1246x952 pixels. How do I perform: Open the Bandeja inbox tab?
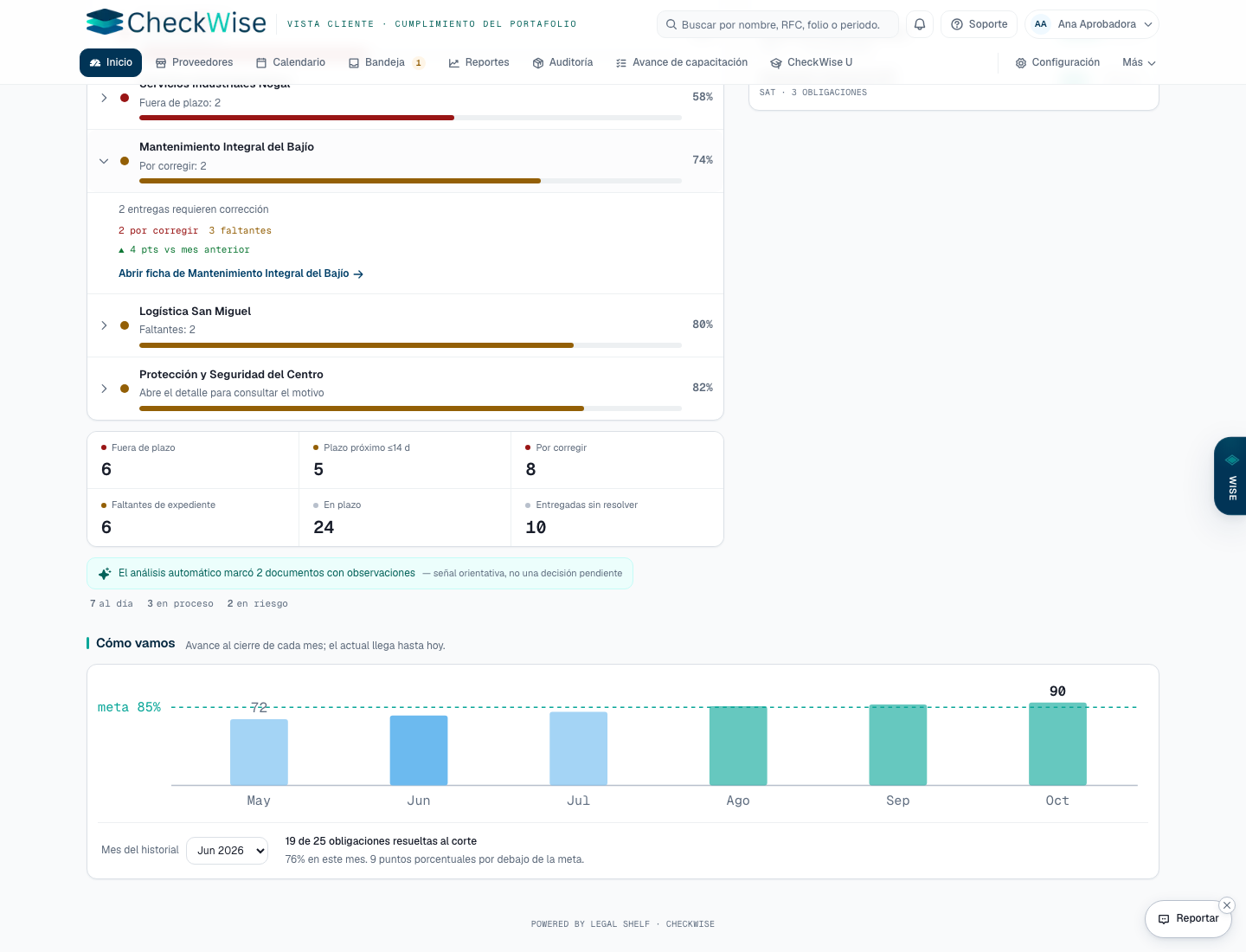tap(386, 62)
